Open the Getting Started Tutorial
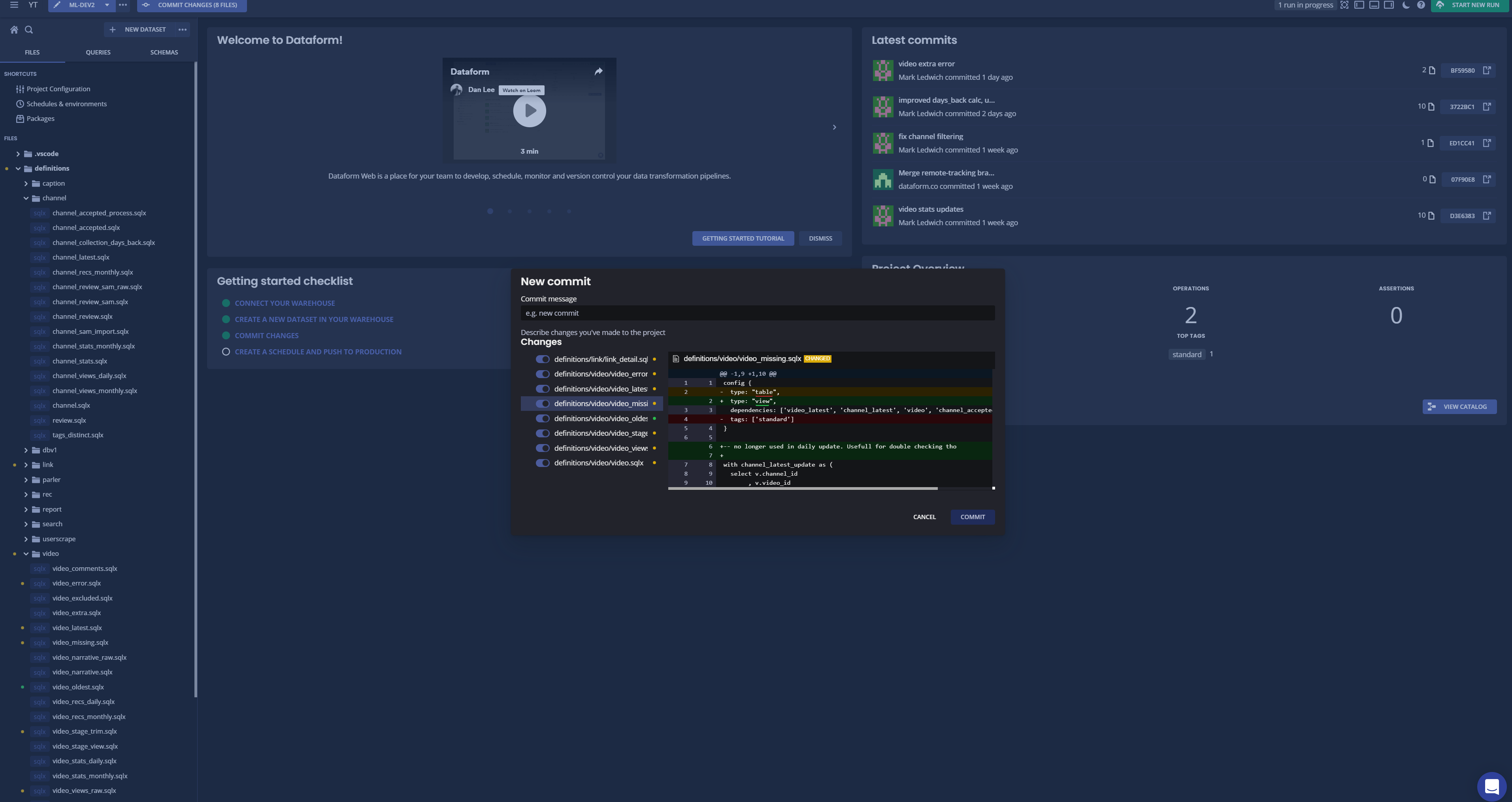 [x=743, y=238]
